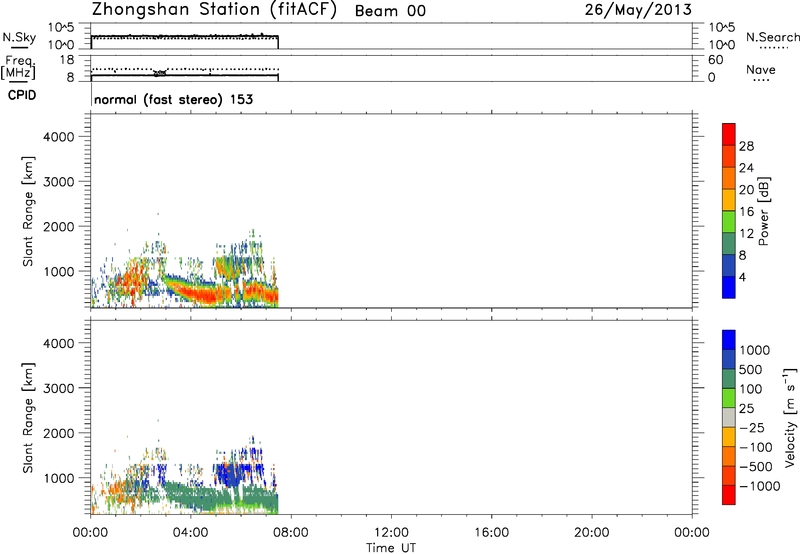800x554 pixels.
Task: Click the blue velocity patch near 05:30 UT
Action: (x=230, y=474)
